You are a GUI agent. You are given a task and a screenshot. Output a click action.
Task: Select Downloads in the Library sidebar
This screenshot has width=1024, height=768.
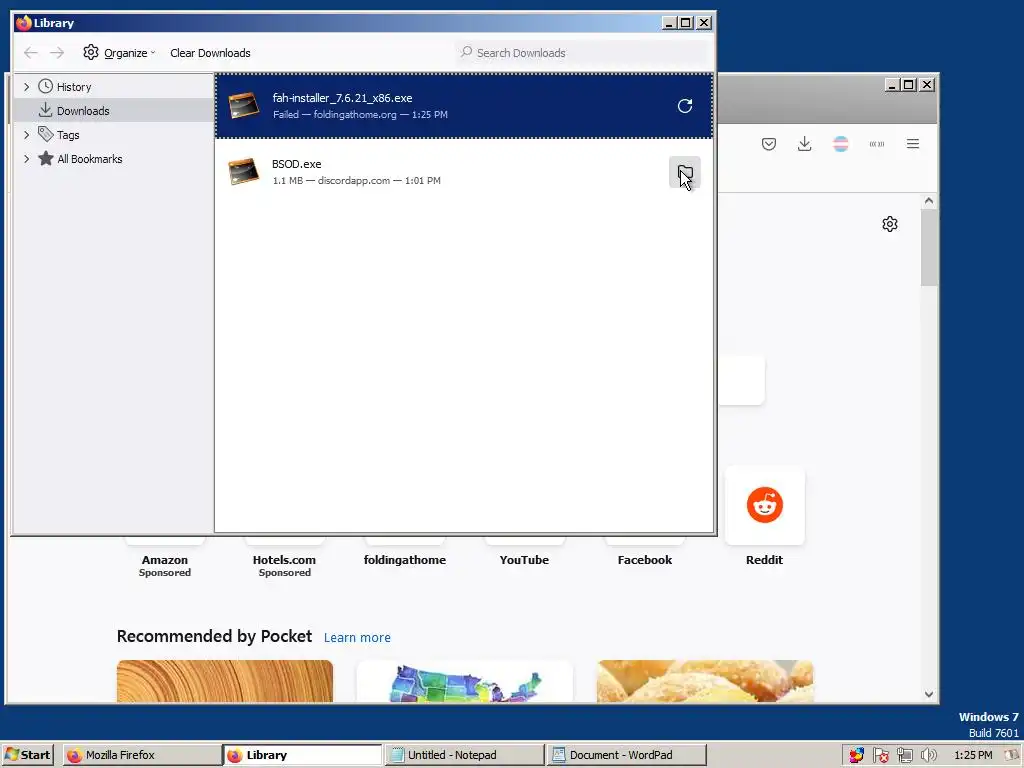(113, 110)
